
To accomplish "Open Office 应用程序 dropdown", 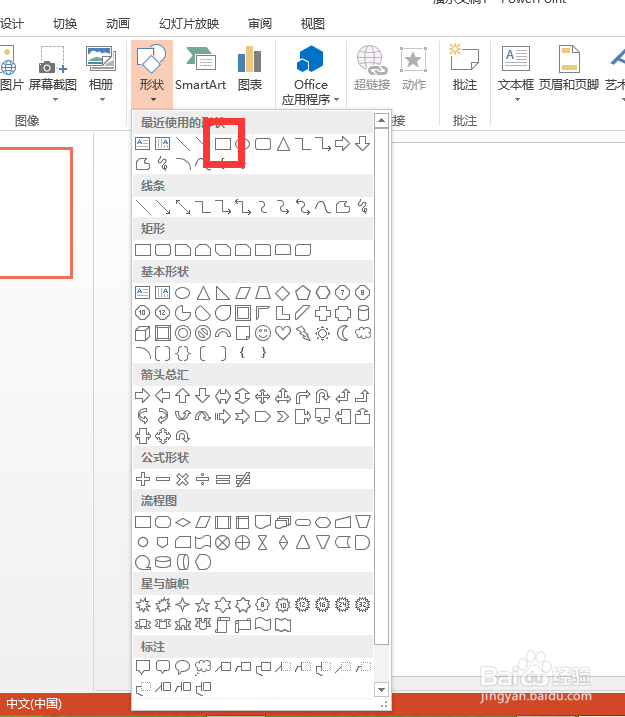I will [310, 75].
